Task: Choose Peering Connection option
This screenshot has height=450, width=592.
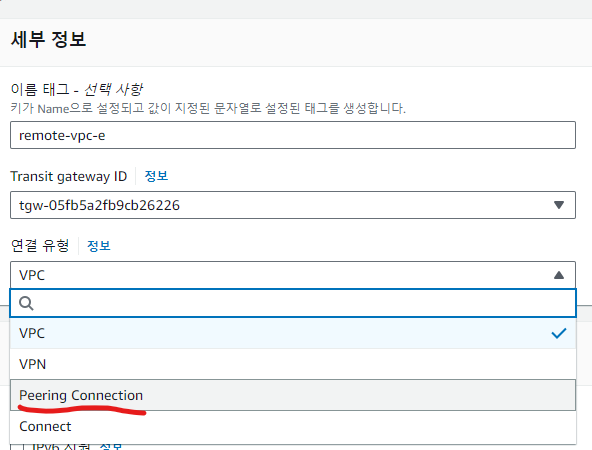Action: click(x=293, y=395)
